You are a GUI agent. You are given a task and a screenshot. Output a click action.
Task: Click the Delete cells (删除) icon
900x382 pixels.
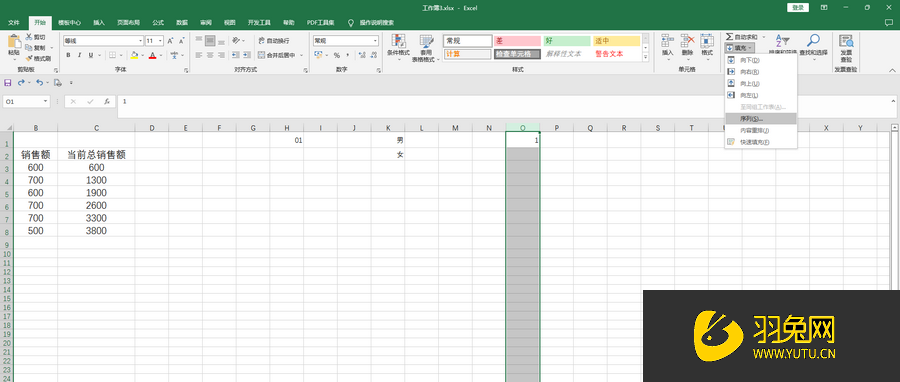click(x=688, y=41)
